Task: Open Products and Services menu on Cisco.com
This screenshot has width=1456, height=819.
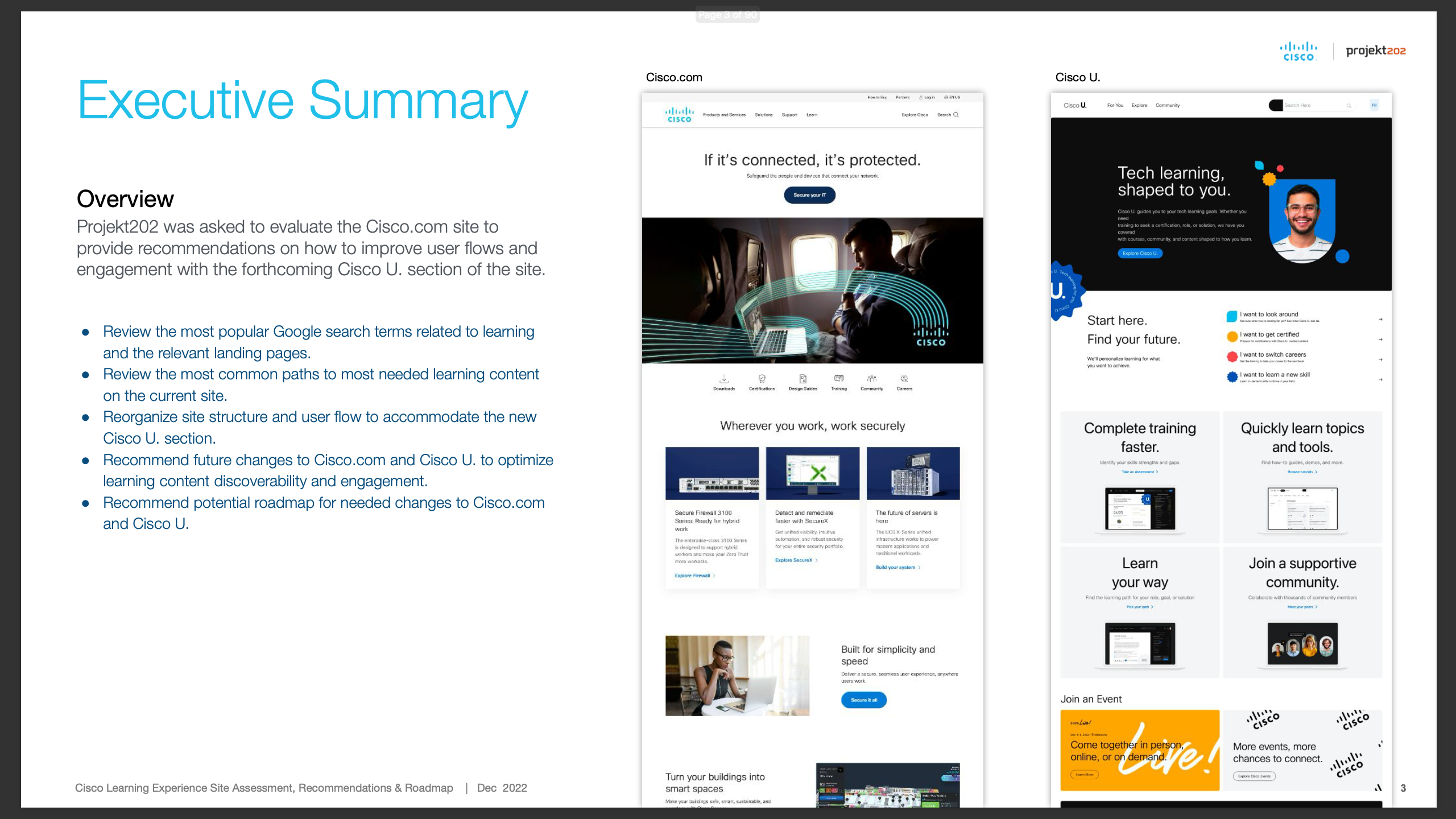Action: pos(724,115)
